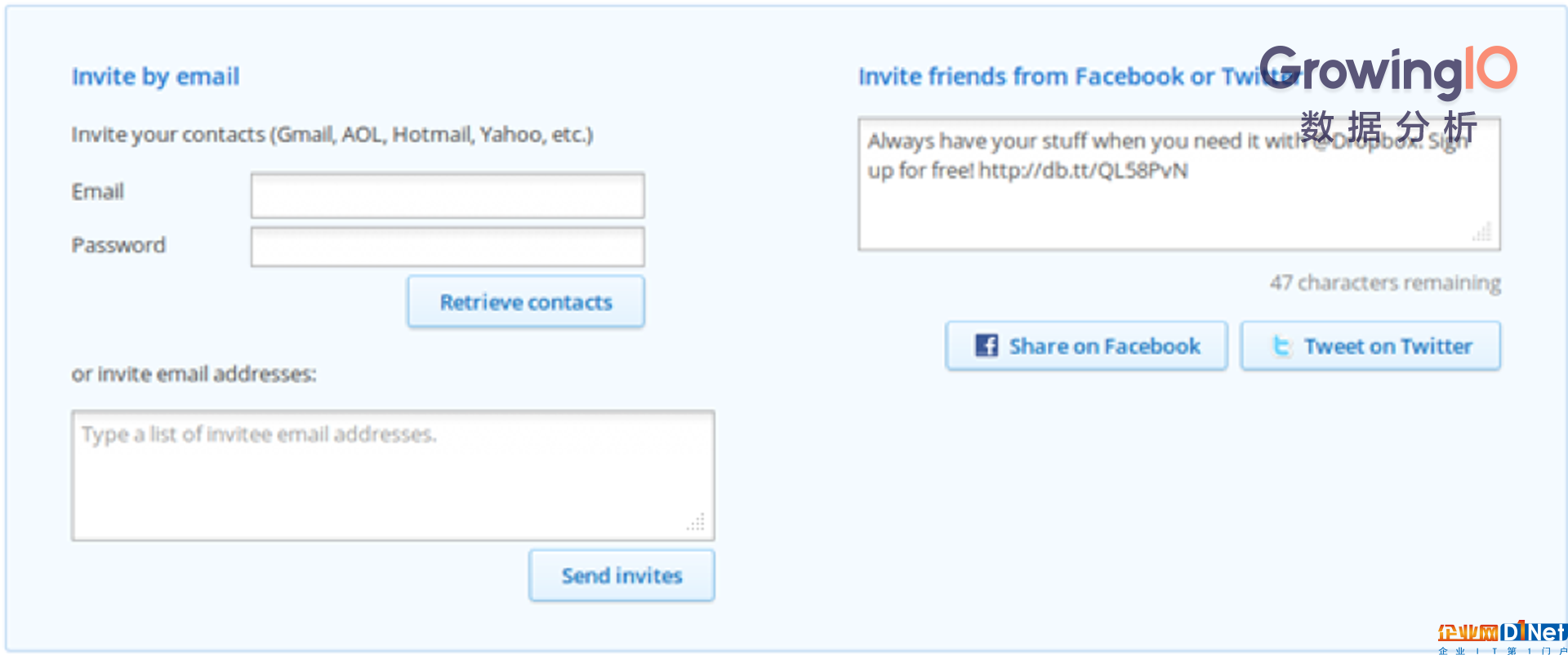Screen dimensions: 1568x655
Task: Click the tweet message box resize grip
Action: pyautogui.click(x=1482, y=232)
